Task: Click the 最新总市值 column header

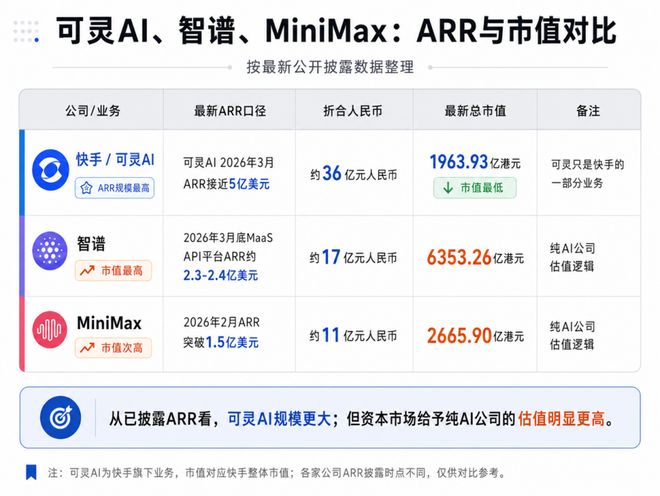Action: tap(475, 111)
